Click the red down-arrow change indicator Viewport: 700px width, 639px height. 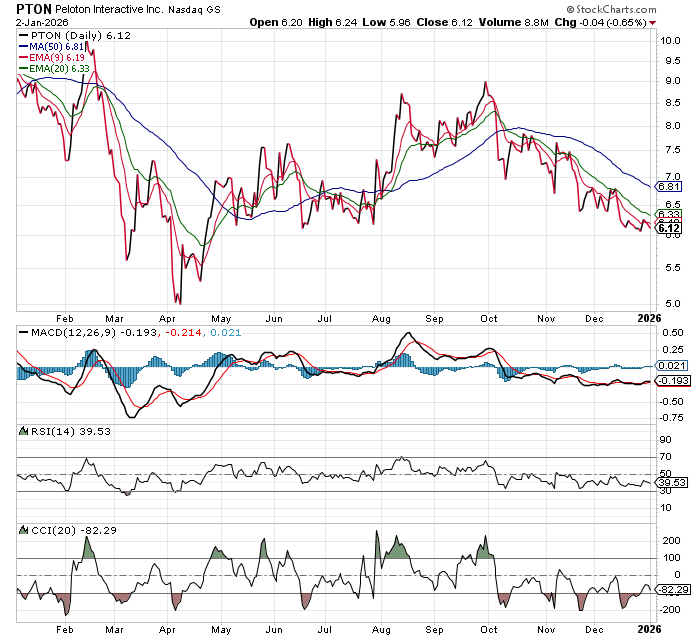point(652,22)
